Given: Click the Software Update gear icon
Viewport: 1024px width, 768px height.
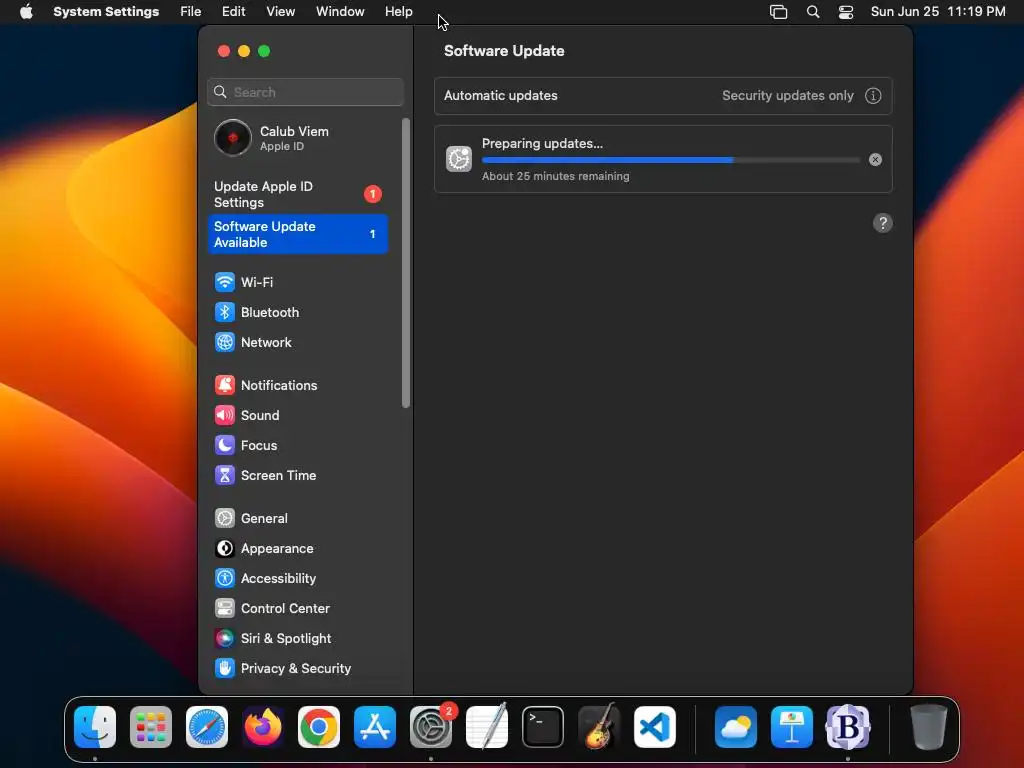Looking at the screenshot, I should click(x=458, y=159).
